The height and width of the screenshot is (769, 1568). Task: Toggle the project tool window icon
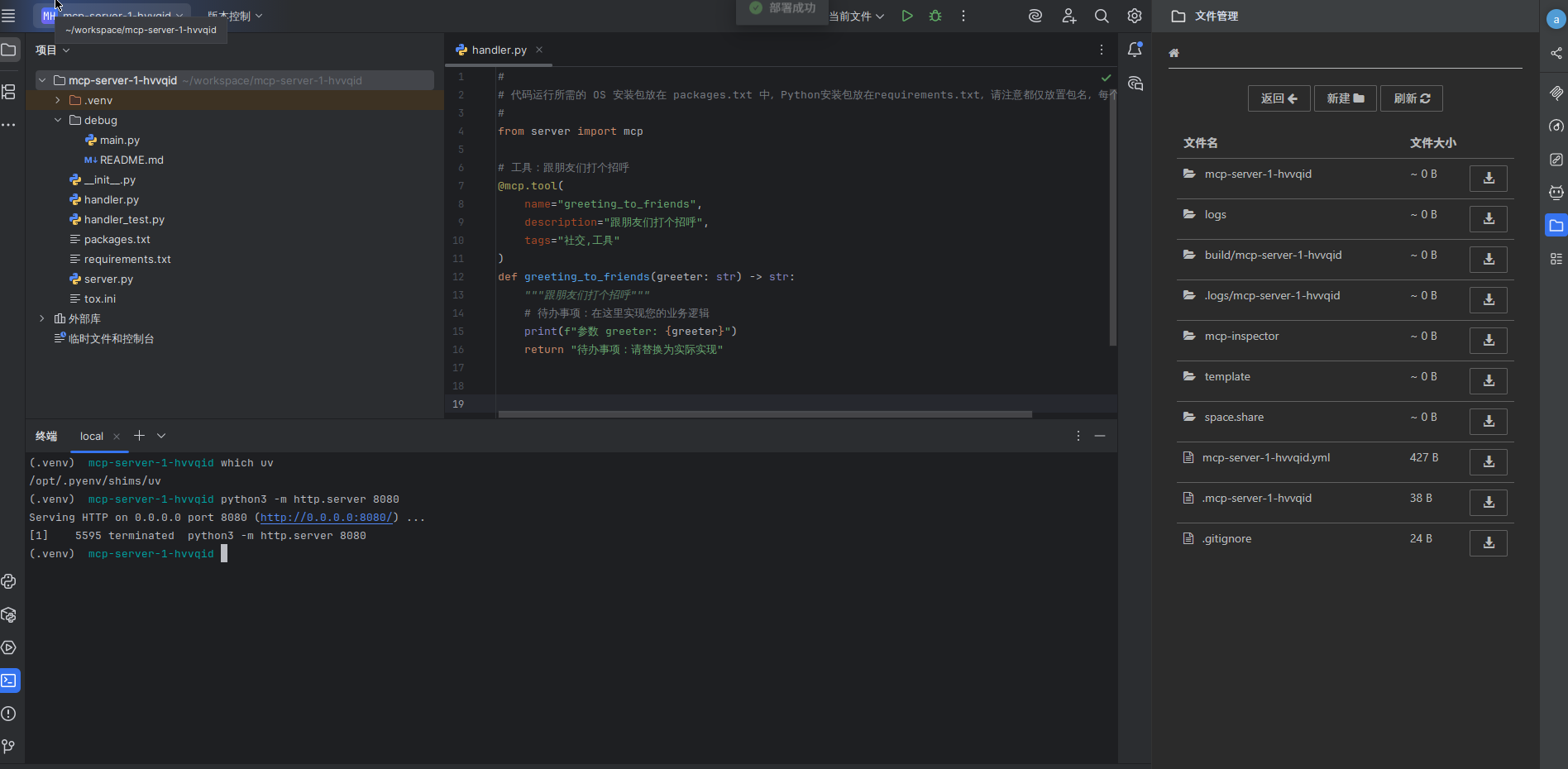(9, 50)
